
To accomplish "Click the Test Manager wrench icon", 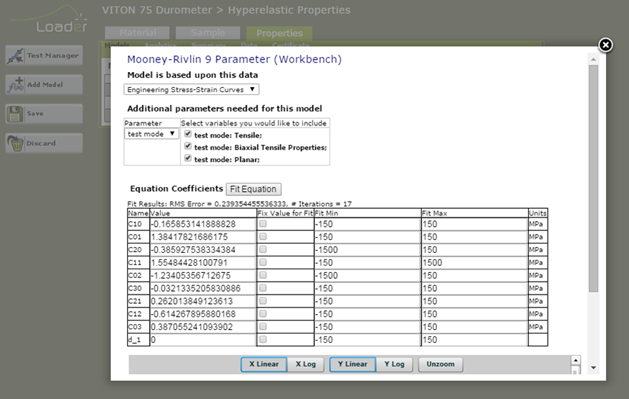I will pyautogui.click(x=15, y=56).
